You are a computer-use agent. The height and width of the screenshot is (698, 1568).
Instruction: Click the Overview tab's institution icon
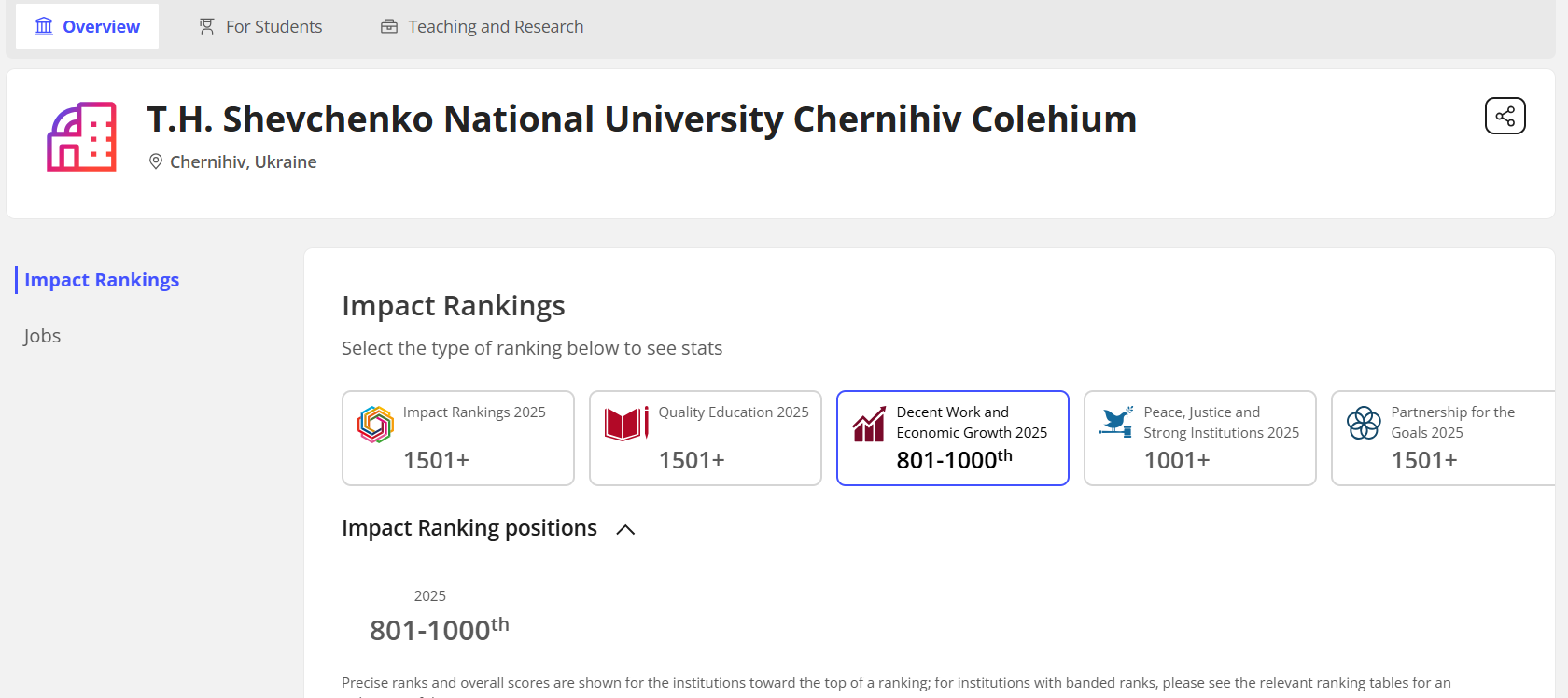tap(44, 26)
